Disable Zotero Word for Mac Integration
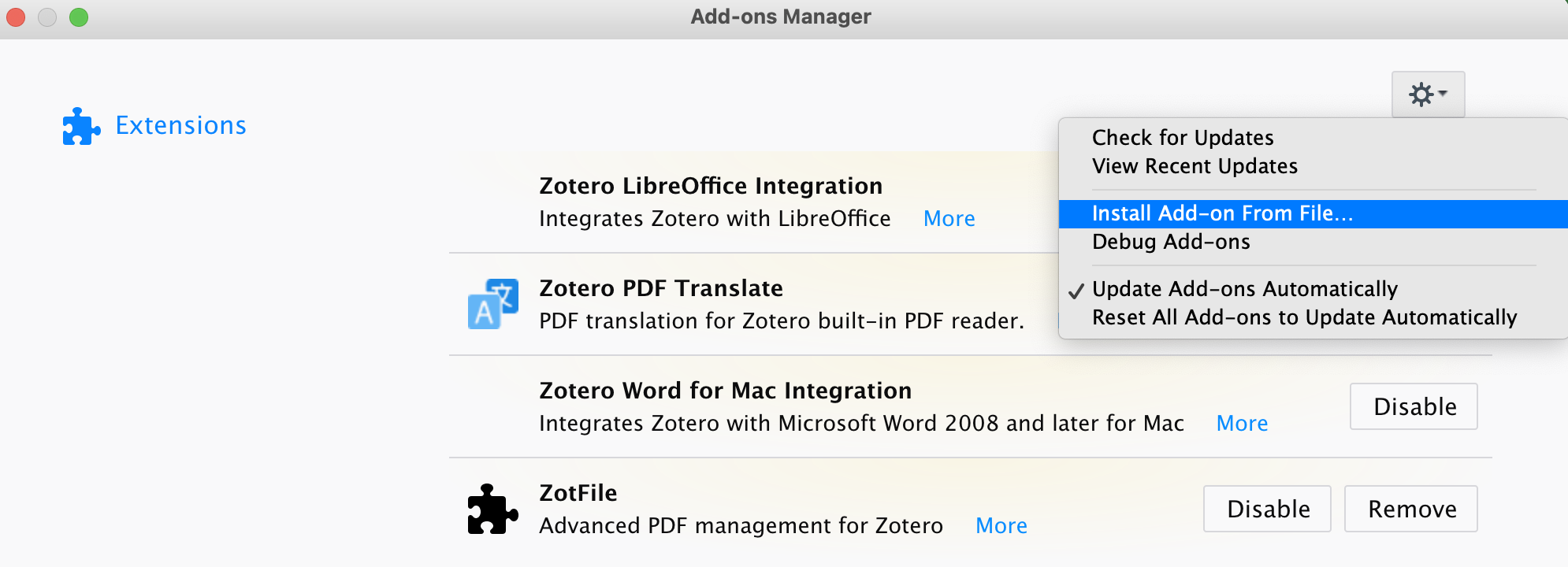The width and height of the screenshot is (1568, 567). 1414,406
